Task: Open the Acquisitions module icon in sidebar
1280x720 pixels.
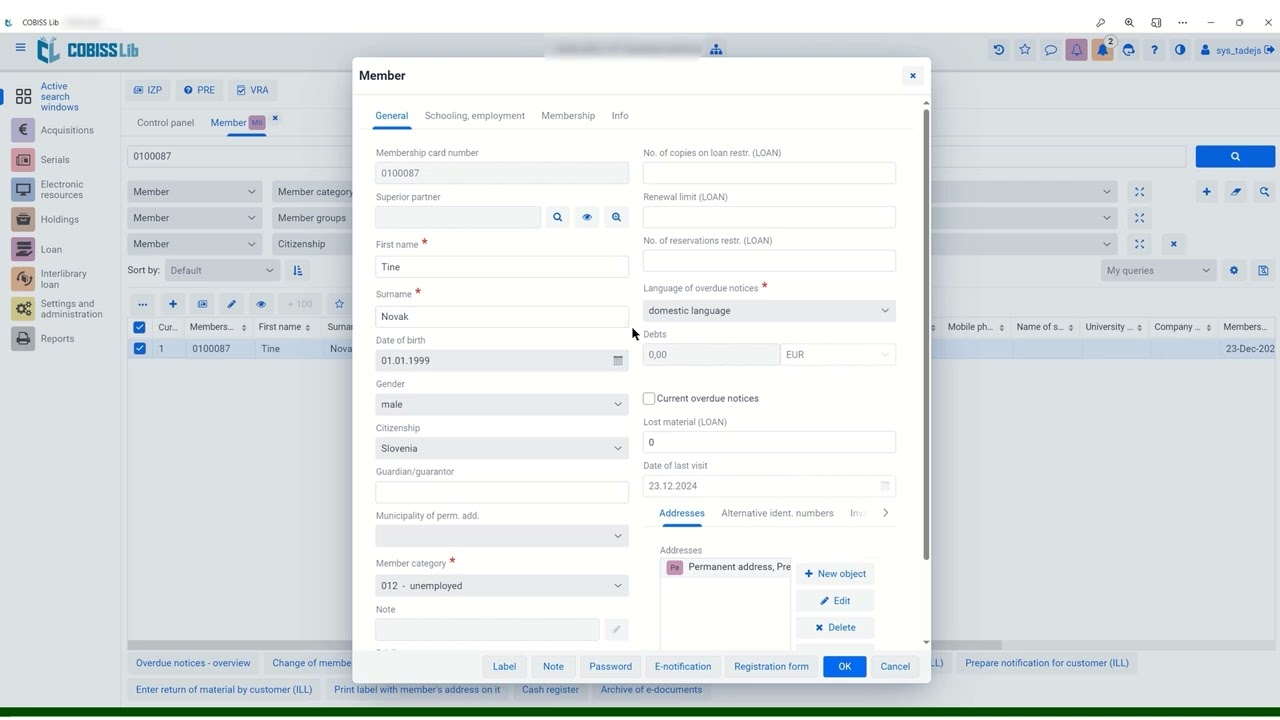Action: tap(24, 130)
